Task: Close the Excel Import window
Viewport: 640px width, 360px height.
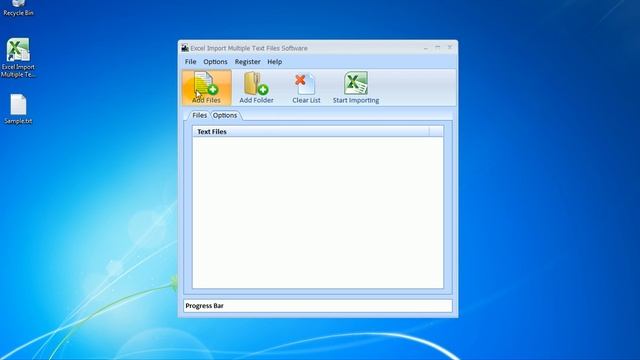Action: tap(449, 48)
